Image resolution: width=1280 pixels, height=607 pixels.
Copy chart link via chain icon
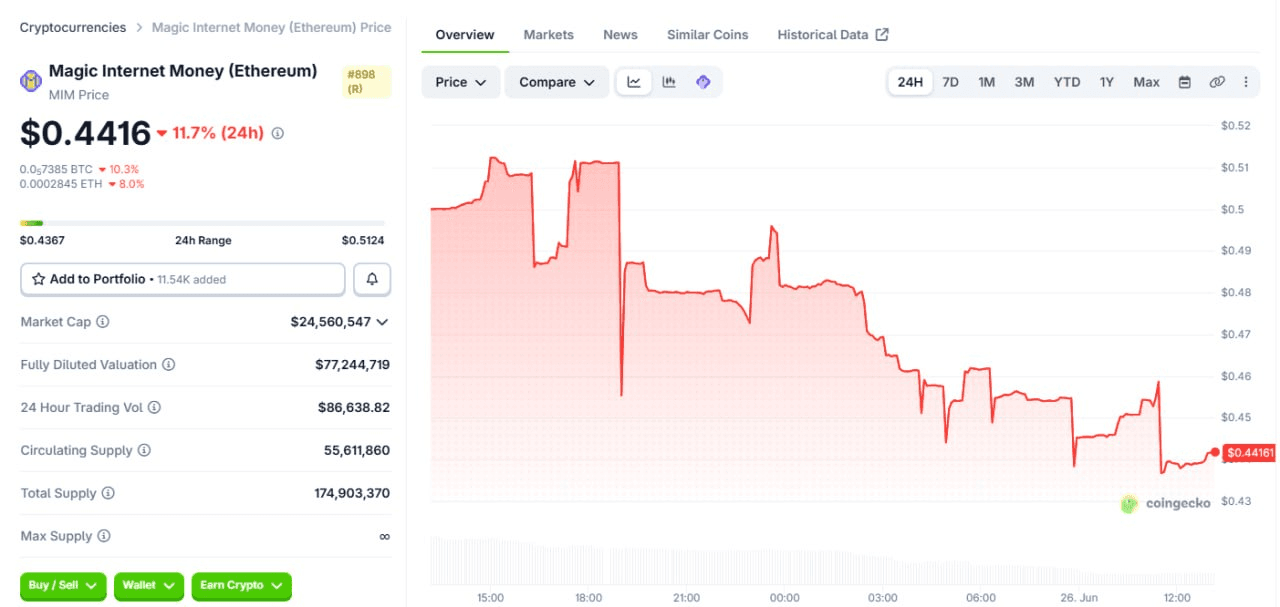coord(1217,82)
